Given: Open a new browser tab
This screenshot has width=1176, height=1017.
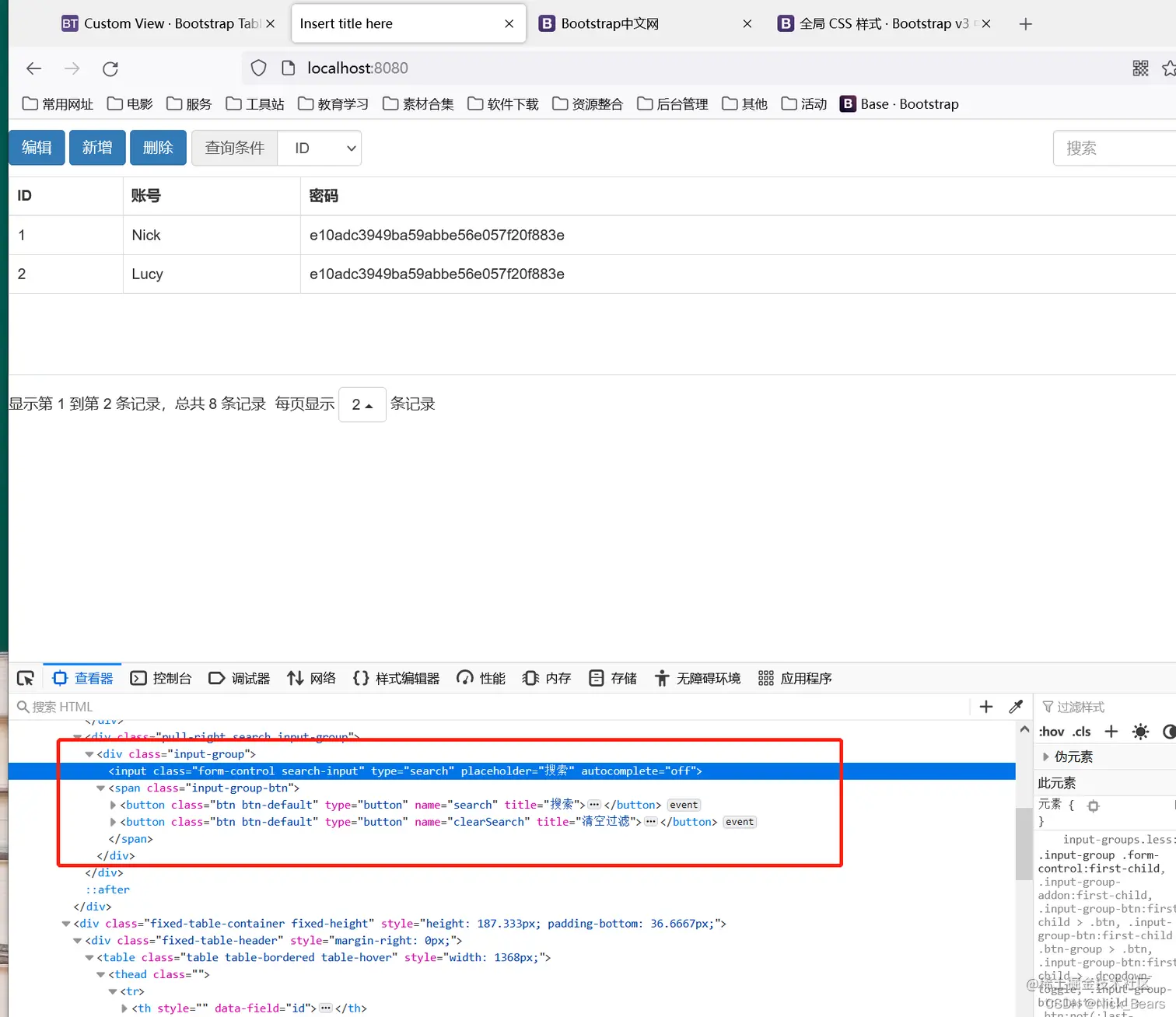Looking at the screenshot, I should point(1026,24).
